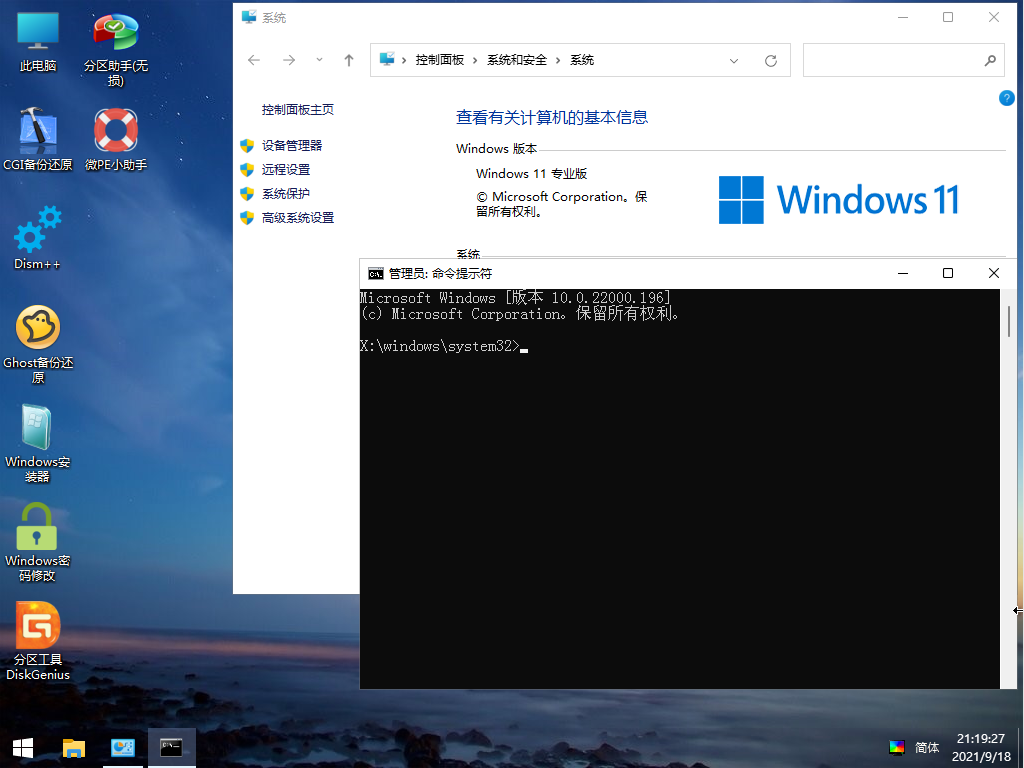This screenshot has width=1024, height=768.
Task: Go back in the 系统 window
Action: (254, 60)
